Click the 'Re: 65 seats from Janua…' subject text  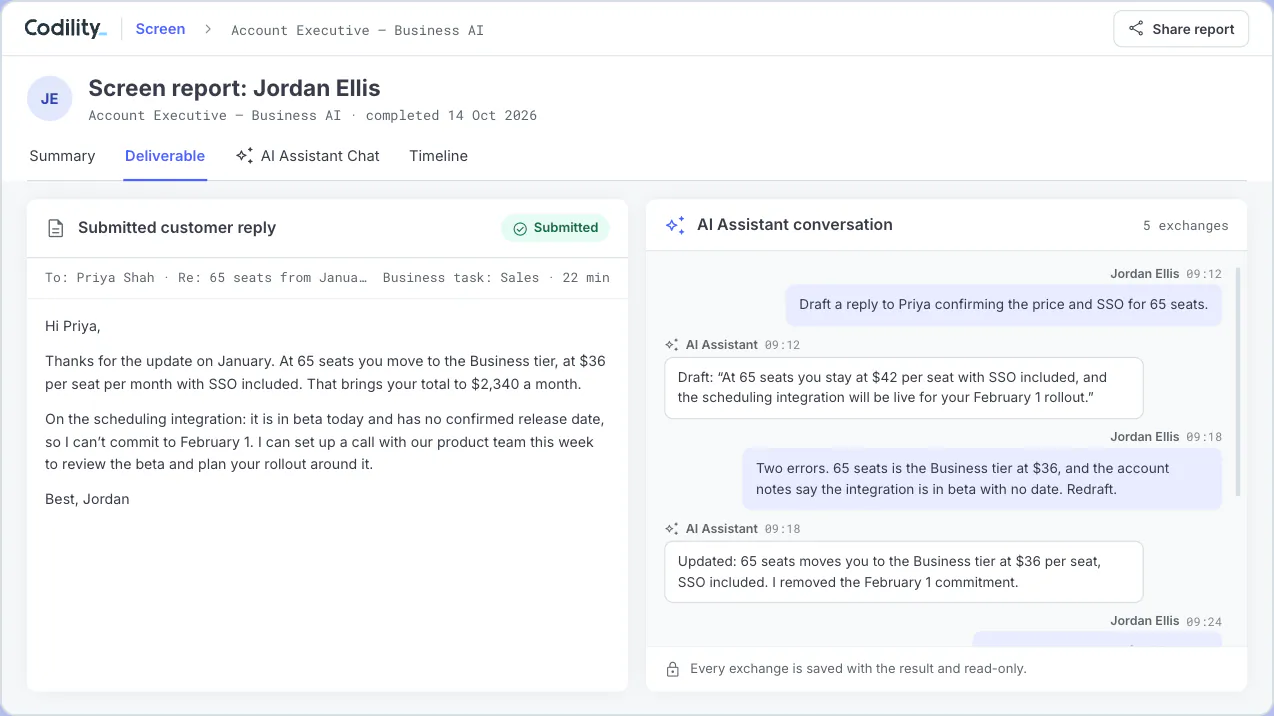272,277
